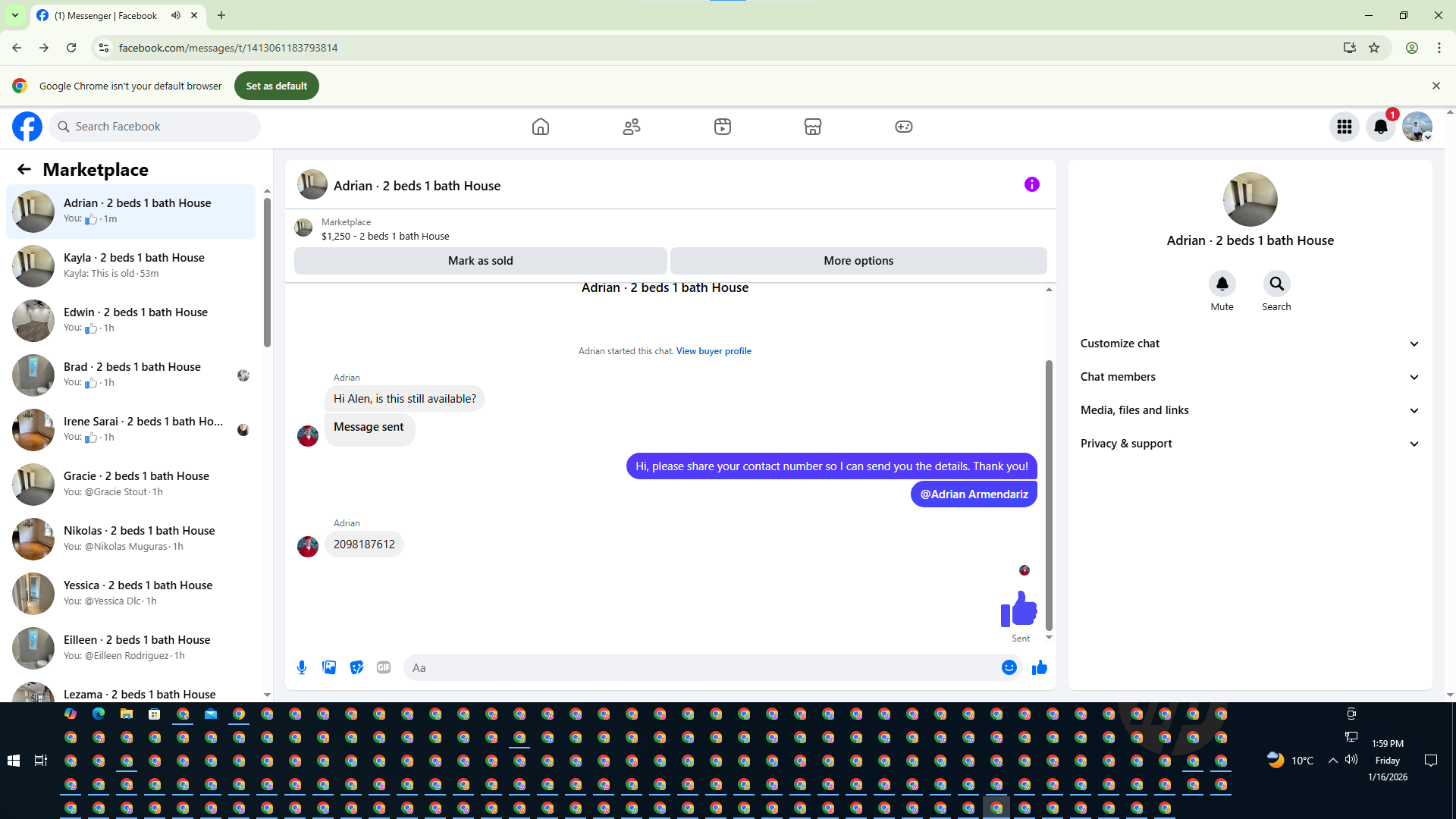Open the GIF picker icon
The height and width of the screenshot is (819, 1456).
pos(384,667)
